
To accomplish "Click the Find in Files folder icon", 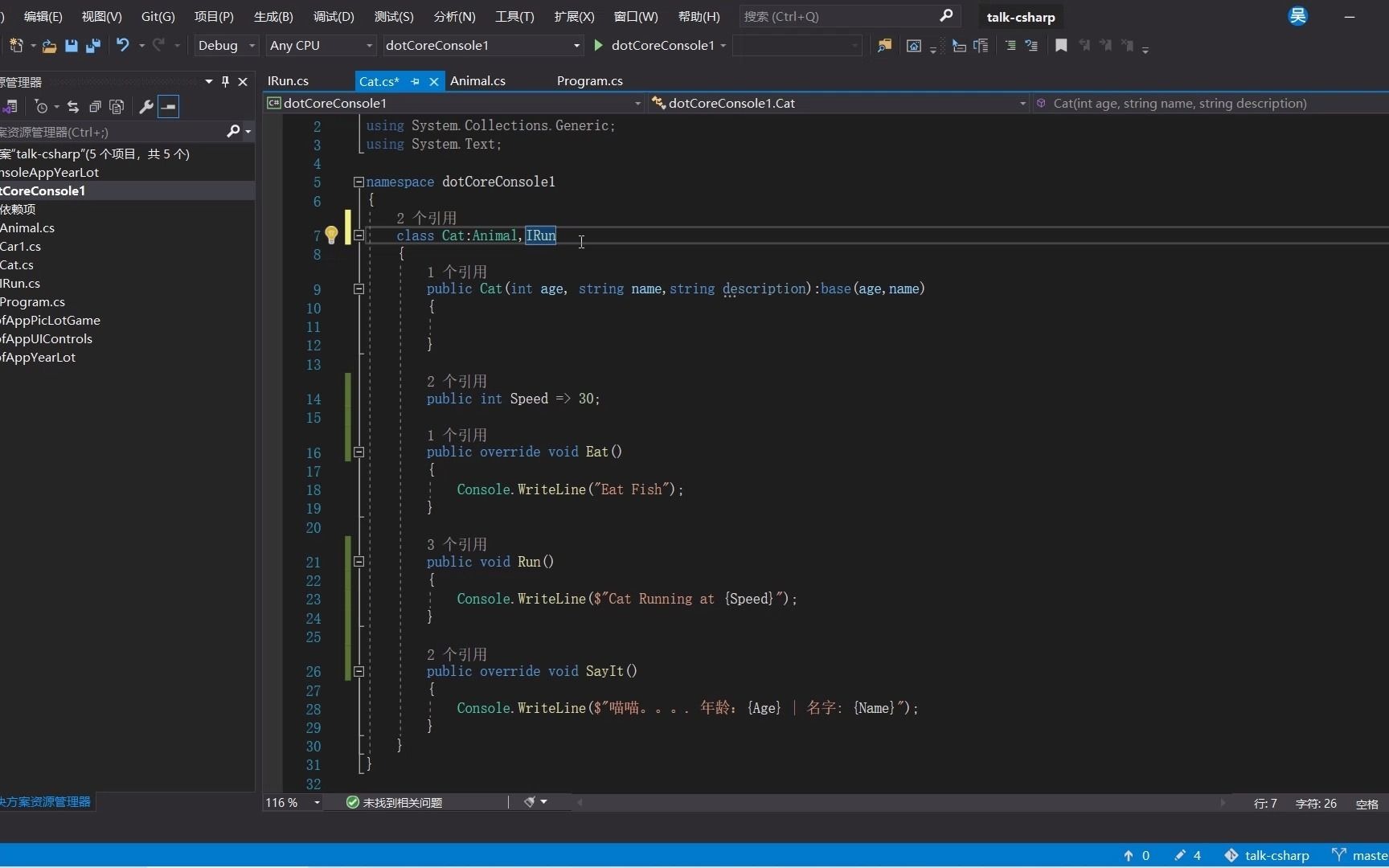I will tap(884, 46).
